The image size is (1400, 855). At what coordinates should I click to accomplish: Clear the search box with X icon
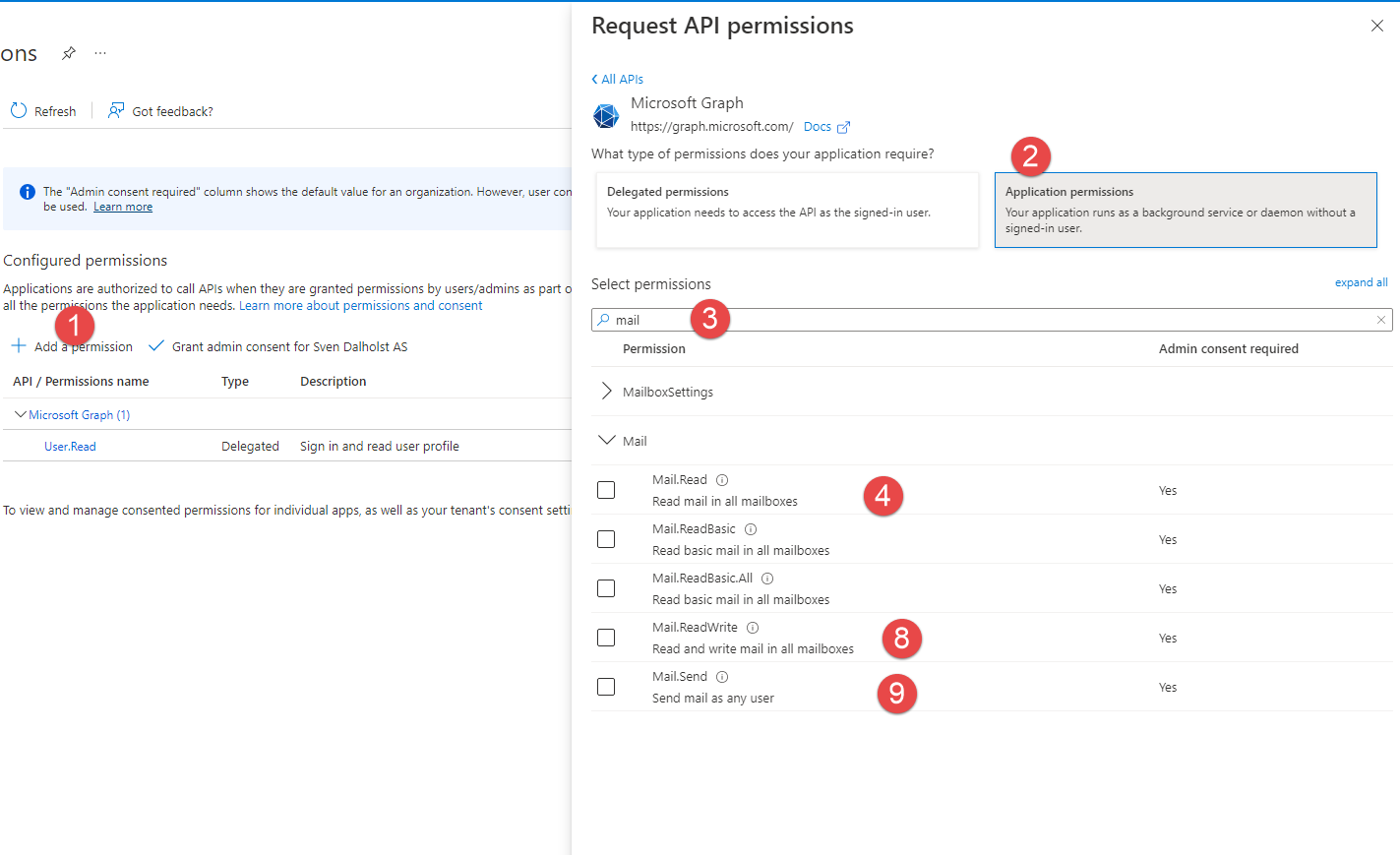1381,320
